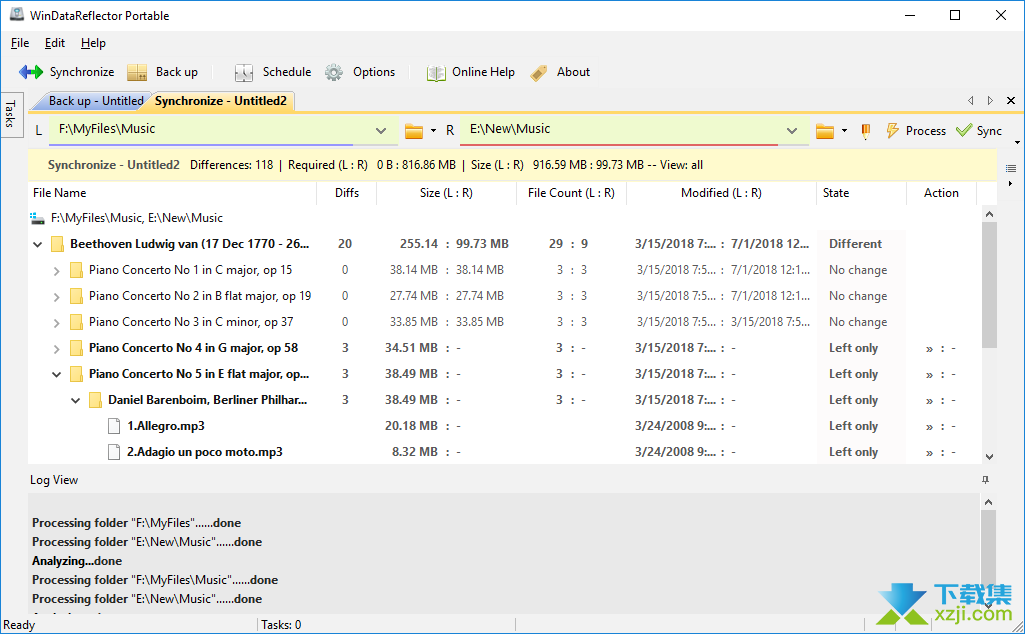This screenshot has width=1025, height=634.
Task: Click the orange marker icon beside Process
Action: click(x=865, y=131)
